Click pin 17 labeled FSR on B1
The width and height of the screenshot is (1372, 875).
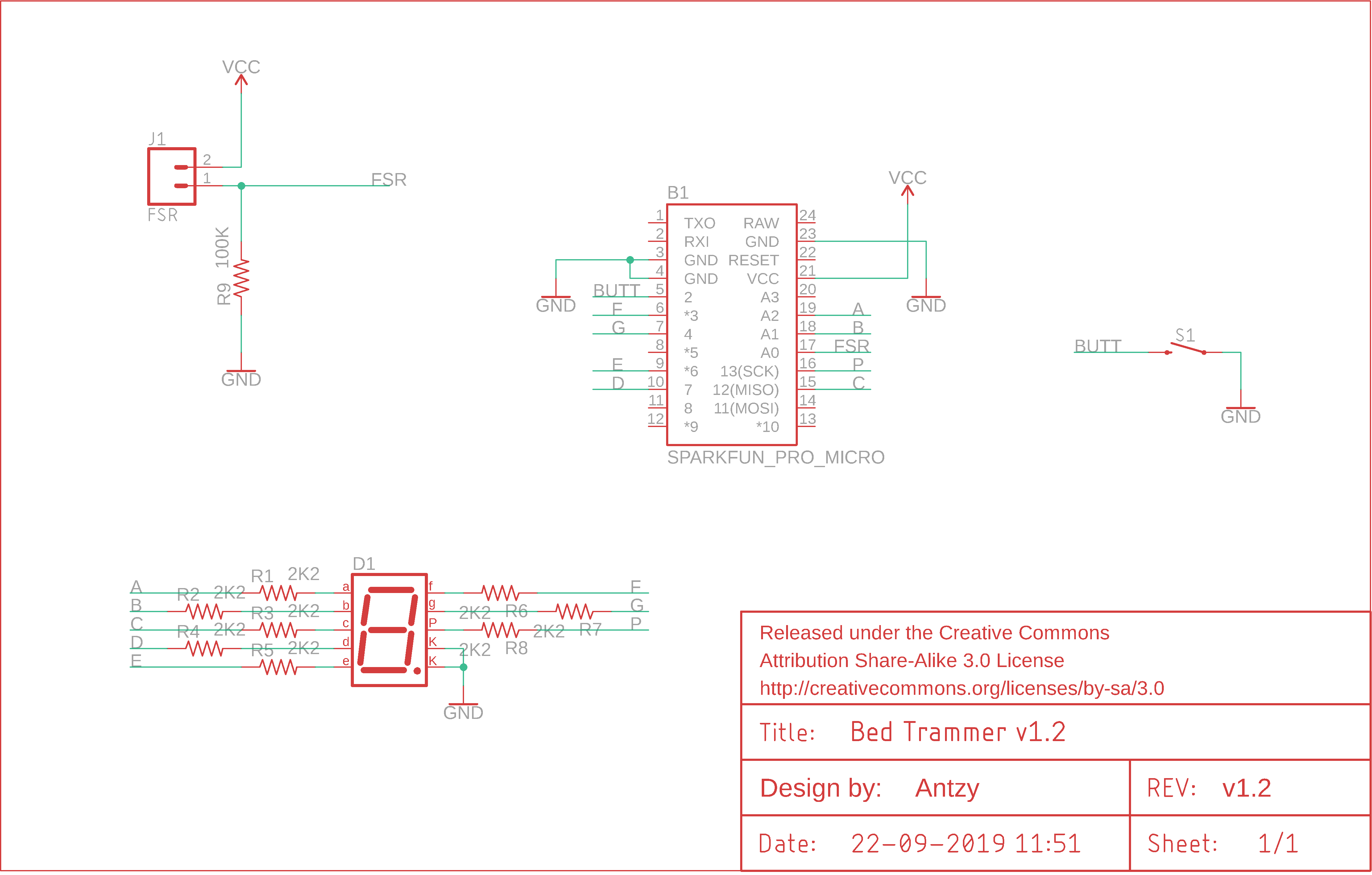[x=852, y=345]
